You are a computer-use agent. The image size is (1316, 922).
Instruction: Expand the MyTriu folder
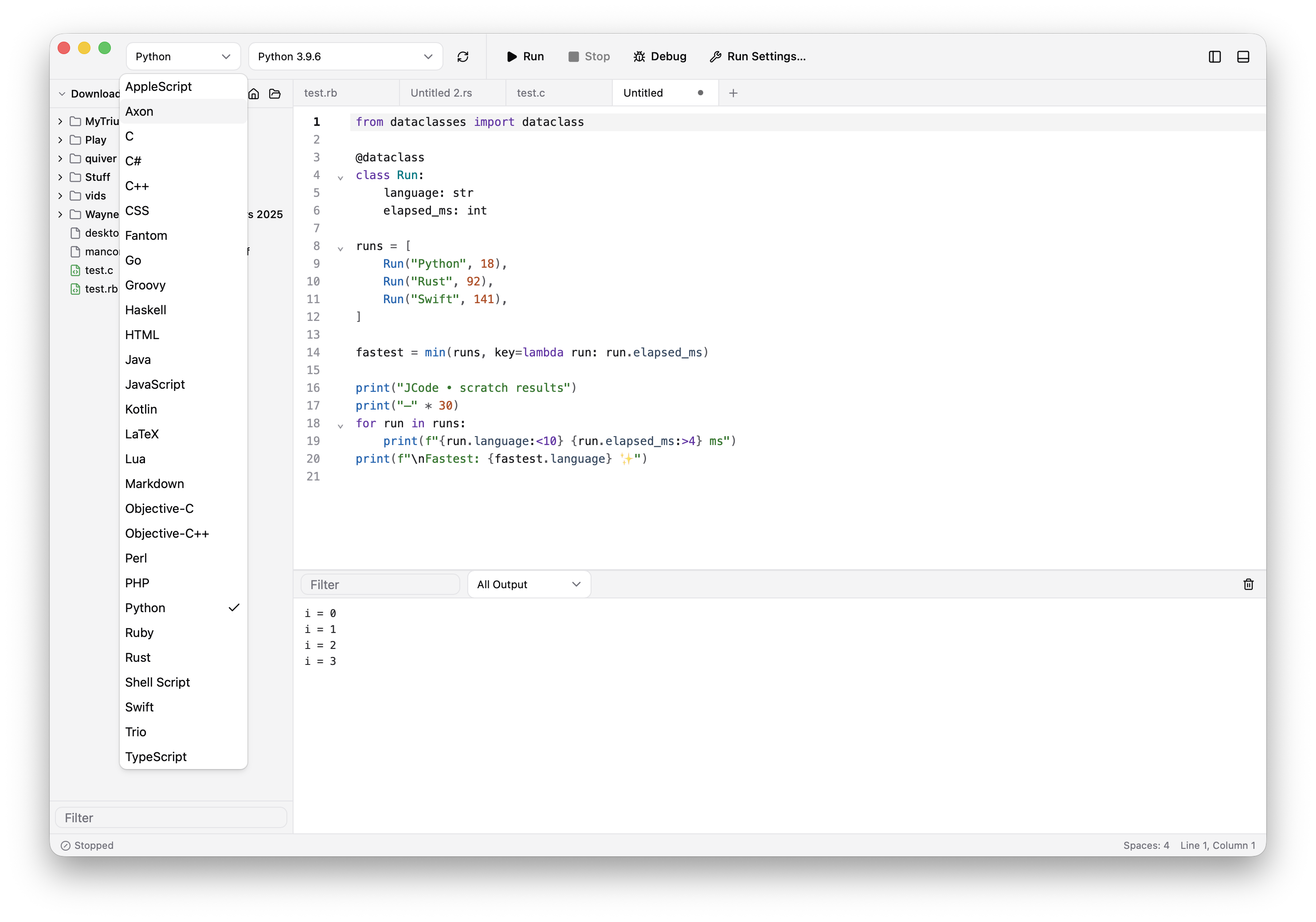(60, 121)
